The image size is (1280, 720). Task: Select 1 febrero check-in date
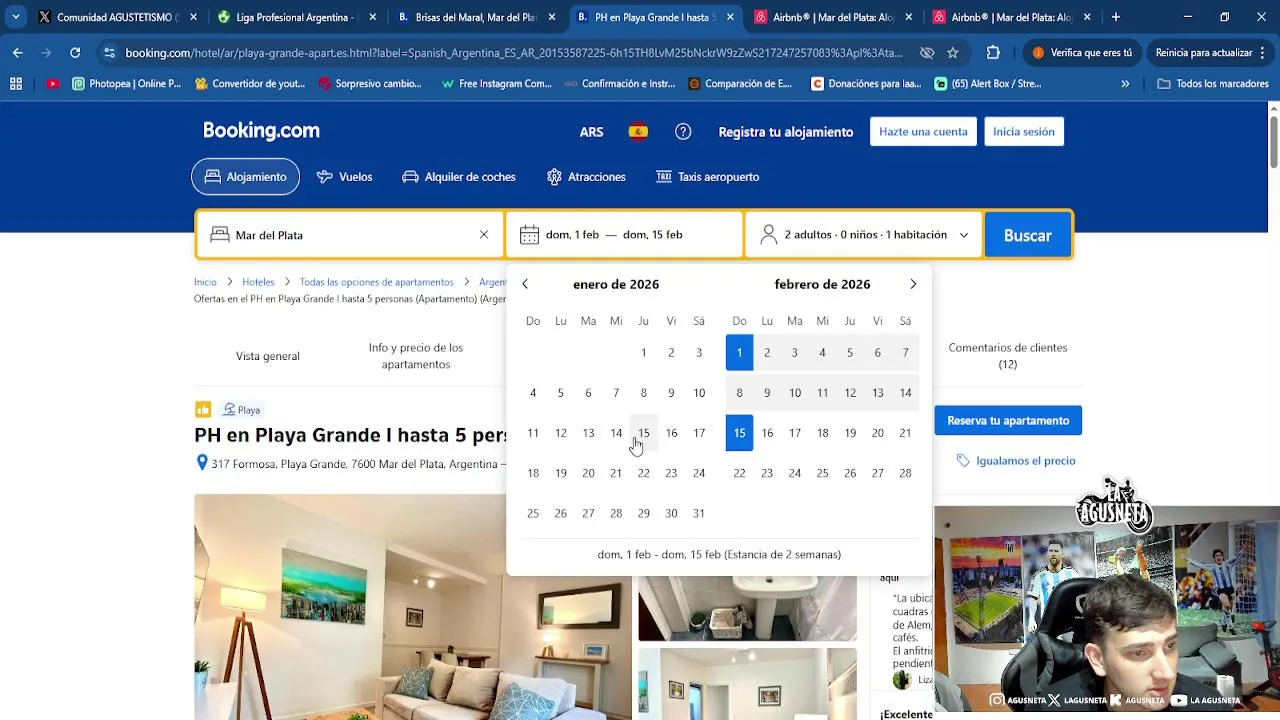(739, 352)
